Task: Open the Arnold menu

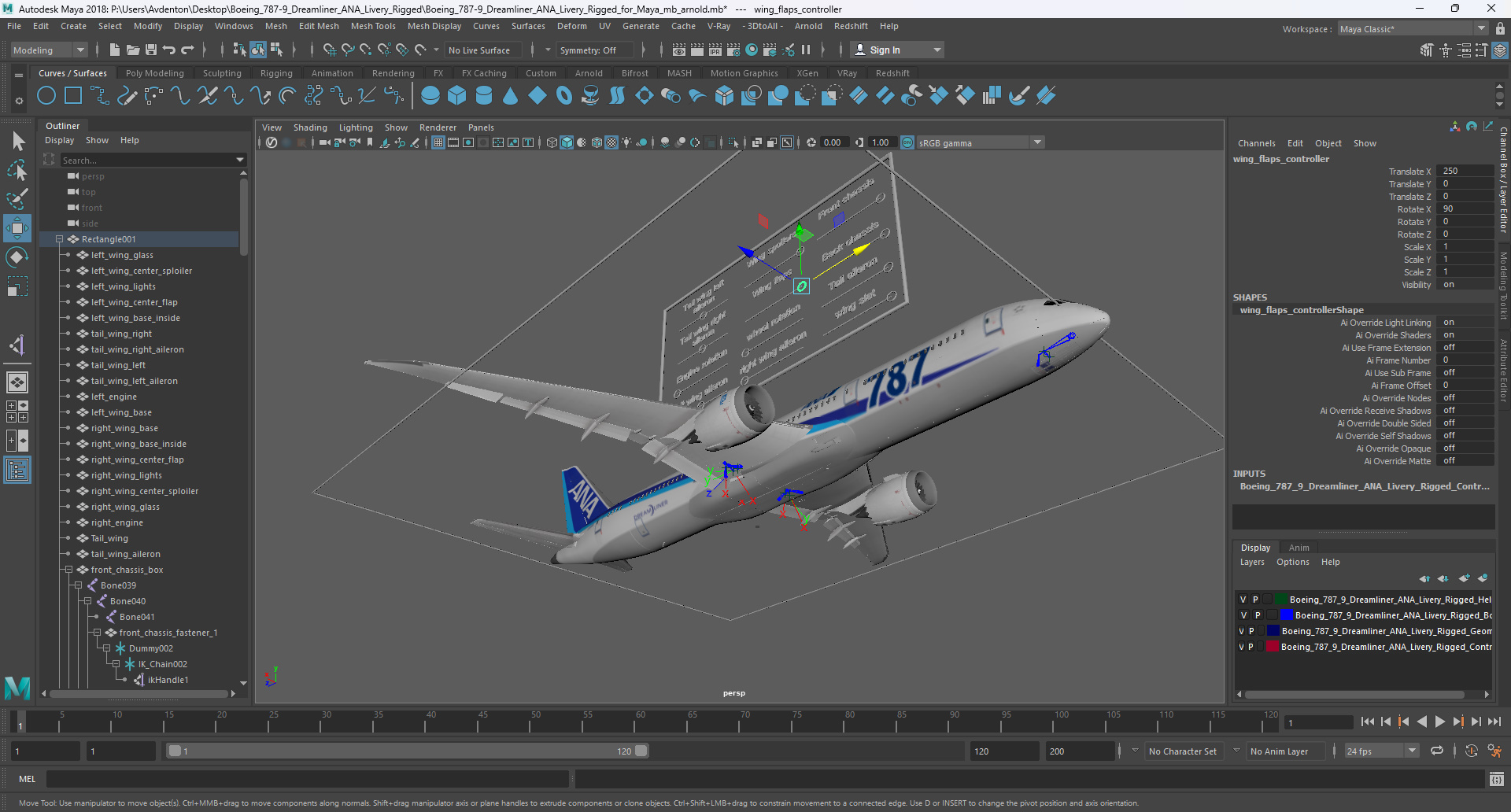Action: point(808,26)
